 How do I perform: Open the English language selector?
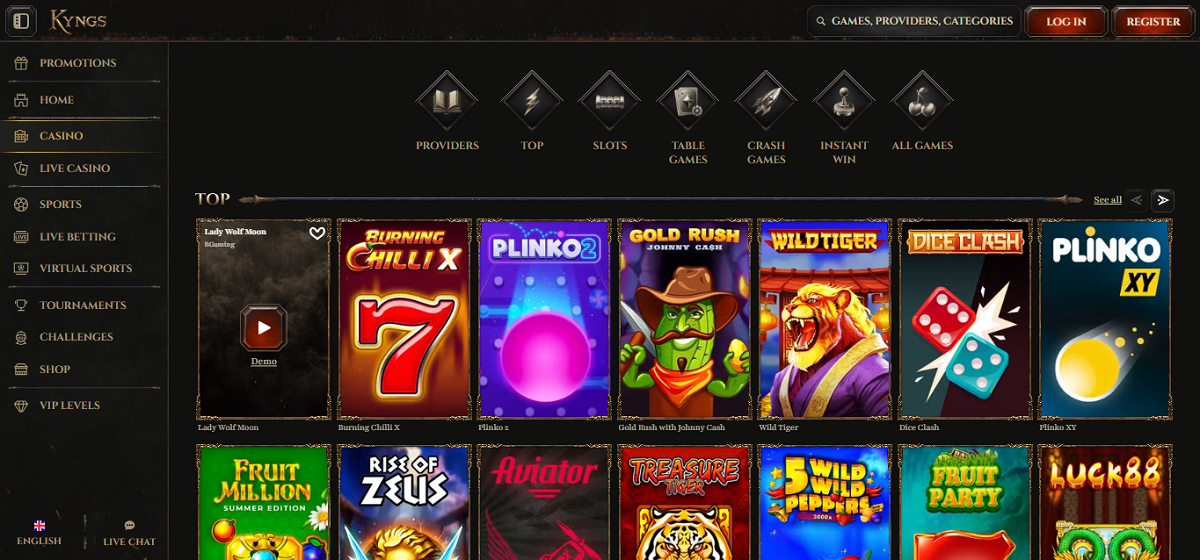(x=40, y=533)
